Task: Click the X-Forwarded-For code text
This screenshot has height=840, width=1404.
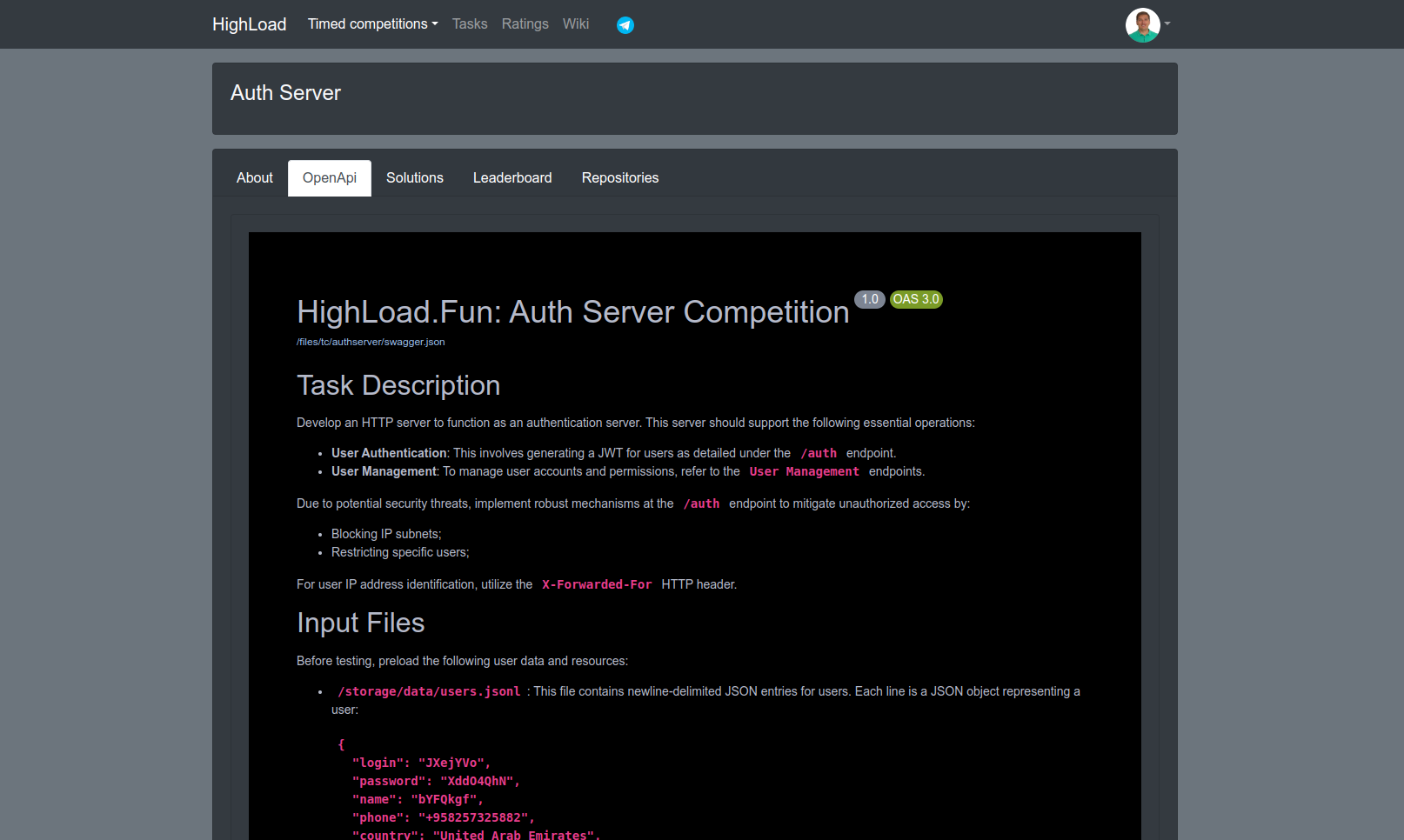Action: pos(597,585)
